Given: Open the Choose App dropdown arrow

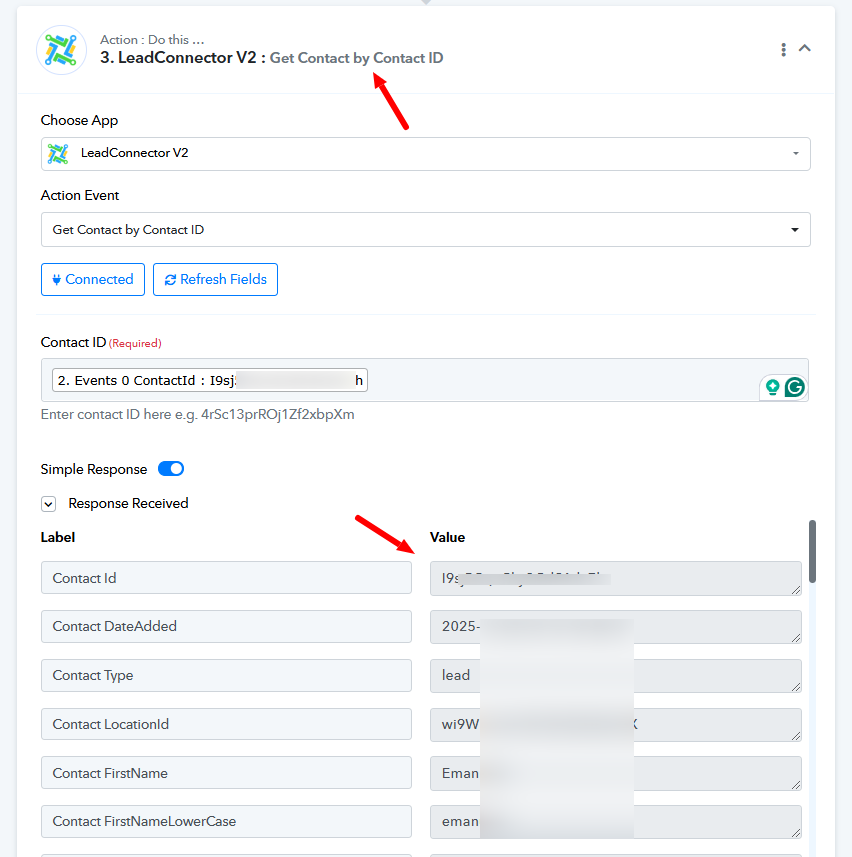Looking at the screenshot, I should [796, 154].
